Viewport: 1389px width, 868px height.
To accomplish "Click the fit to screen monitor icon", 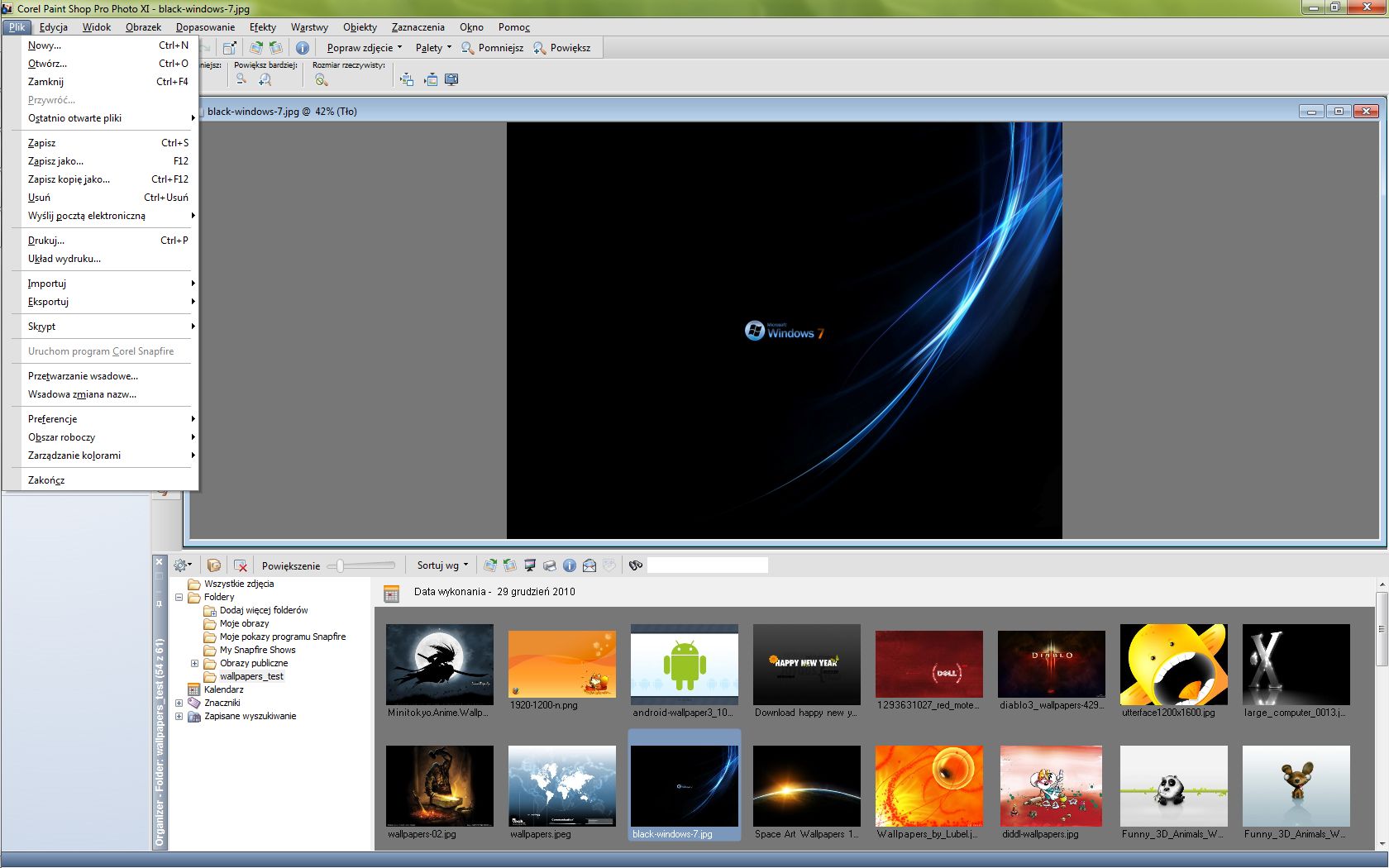I will pyautogui.click(x=451, y=79).
